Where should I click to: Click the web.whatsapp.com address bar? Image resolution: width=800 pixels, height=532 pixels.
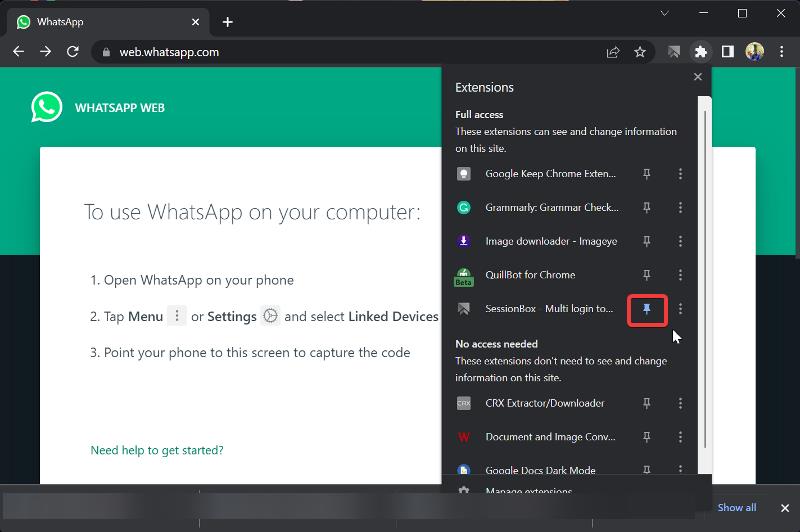point(347,52)
